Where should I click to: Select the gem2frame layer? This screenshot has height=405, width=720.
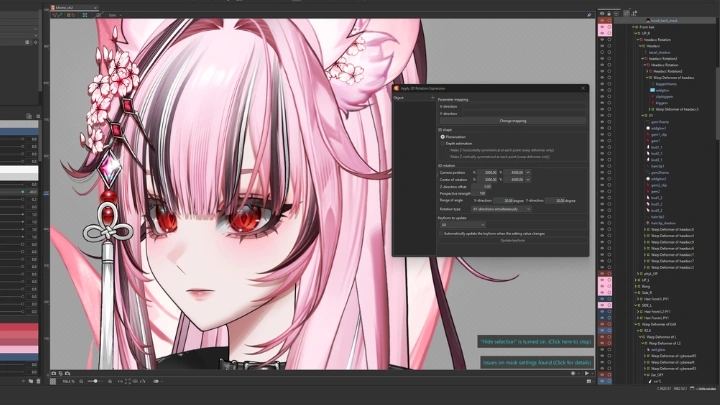(660, 173)
